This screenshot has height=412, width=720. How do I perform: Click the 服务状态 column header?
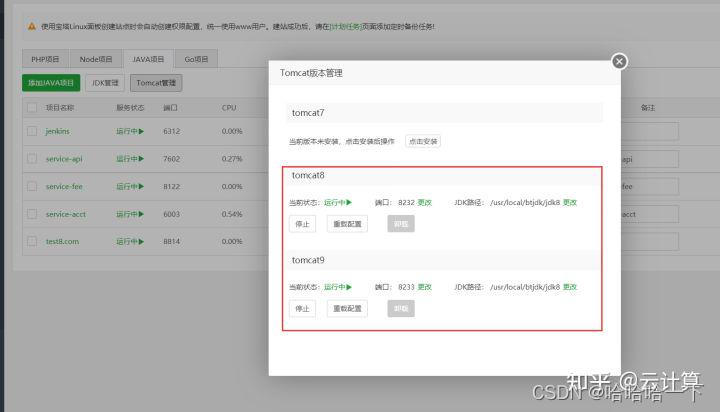click(130, 107)
